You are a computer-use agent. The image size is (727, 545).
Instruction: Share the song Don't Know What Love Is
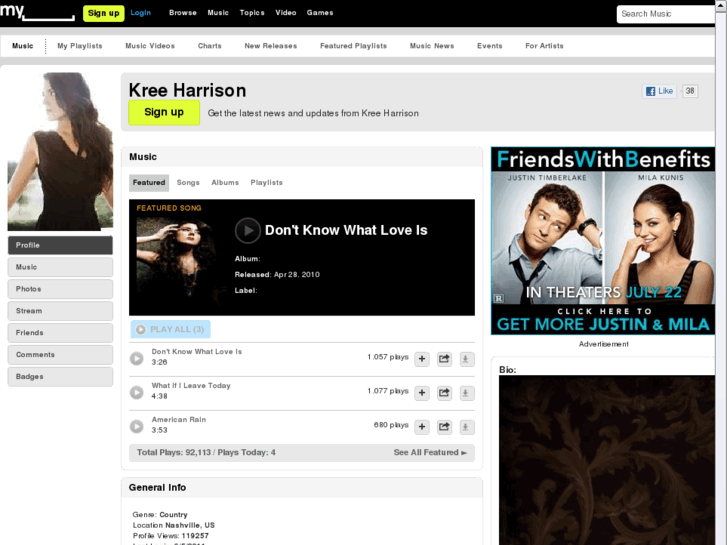click(x=444, y=359)
